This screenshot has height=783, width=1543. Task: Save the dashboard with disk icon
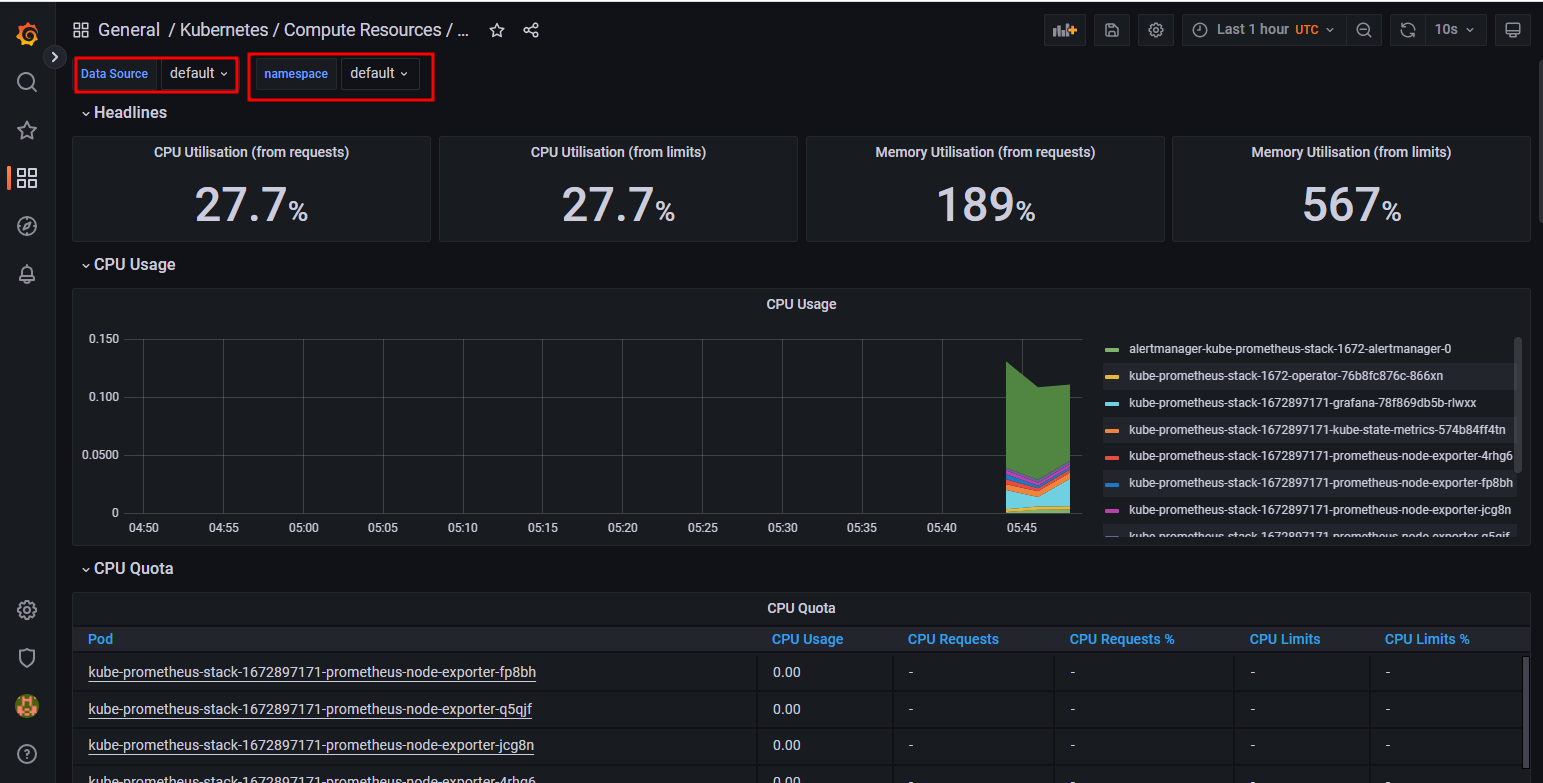pos(1111,30)
